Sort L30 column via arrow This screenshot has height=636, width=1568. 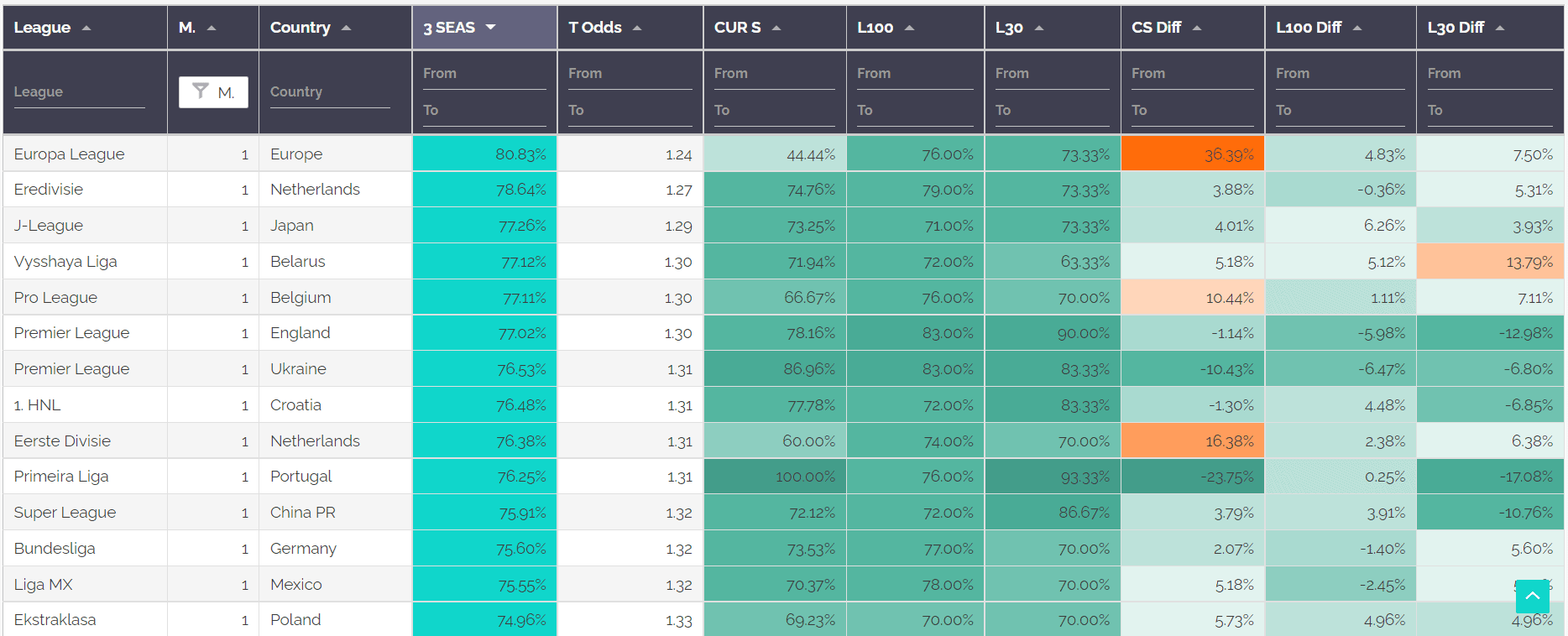click(x=1039, y=29)
